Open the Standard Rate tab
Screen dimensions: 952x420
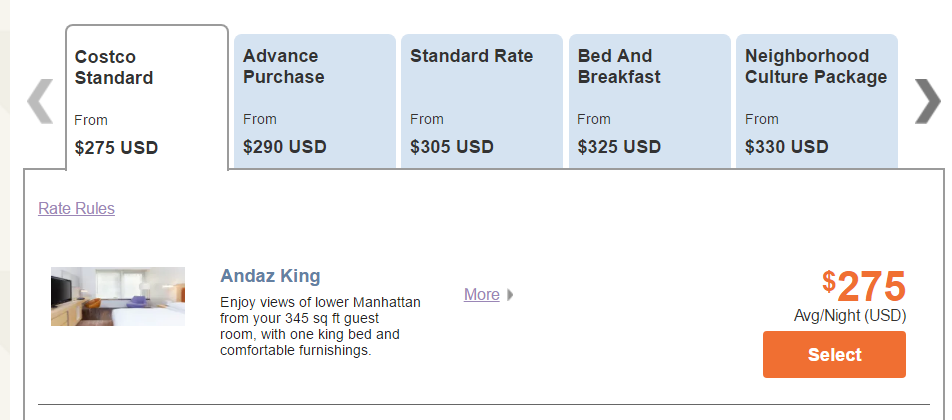point(482,101)
